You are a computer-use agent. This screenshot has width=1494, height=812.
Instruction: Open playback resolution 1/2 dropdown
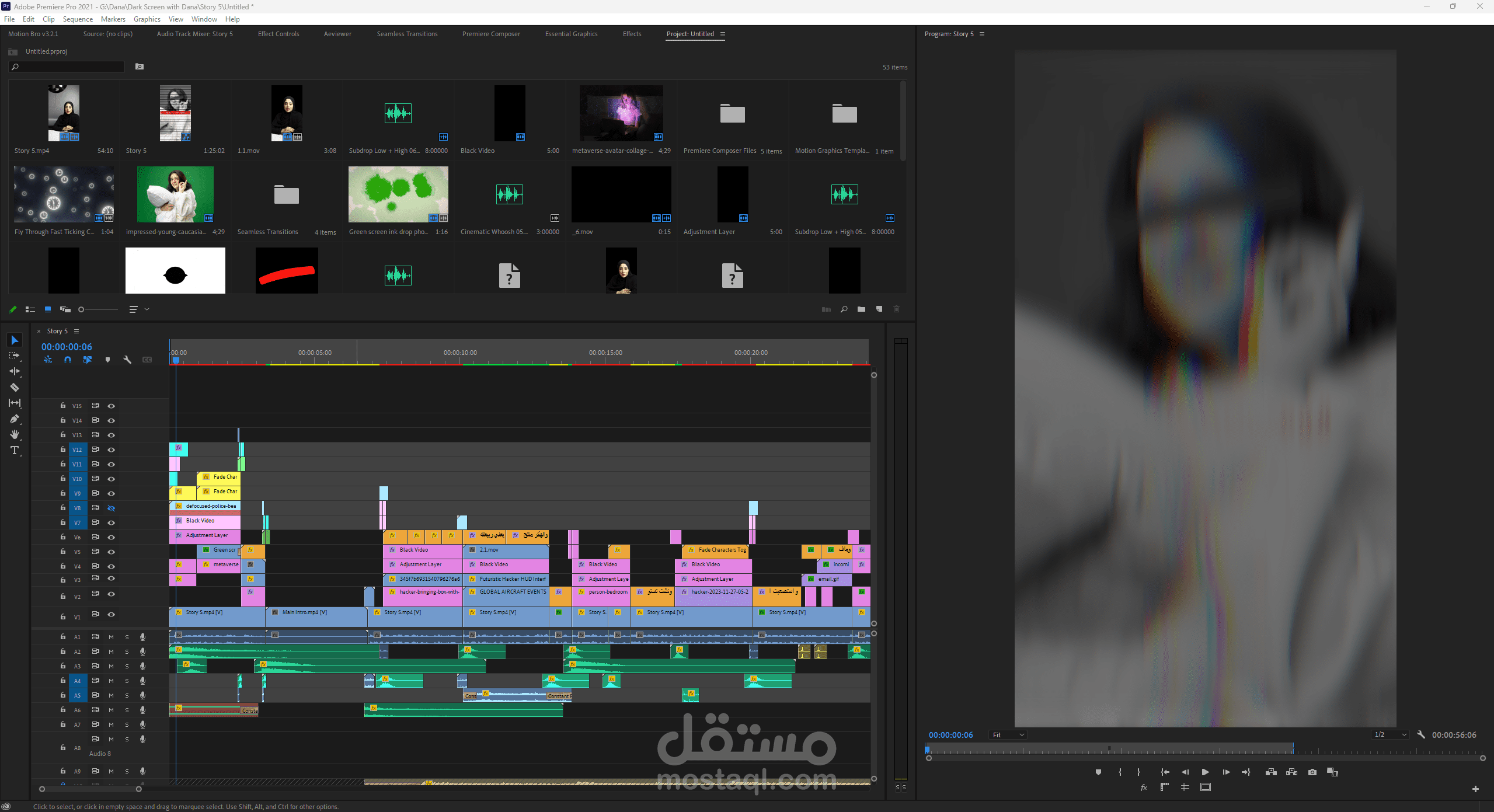1389,734
